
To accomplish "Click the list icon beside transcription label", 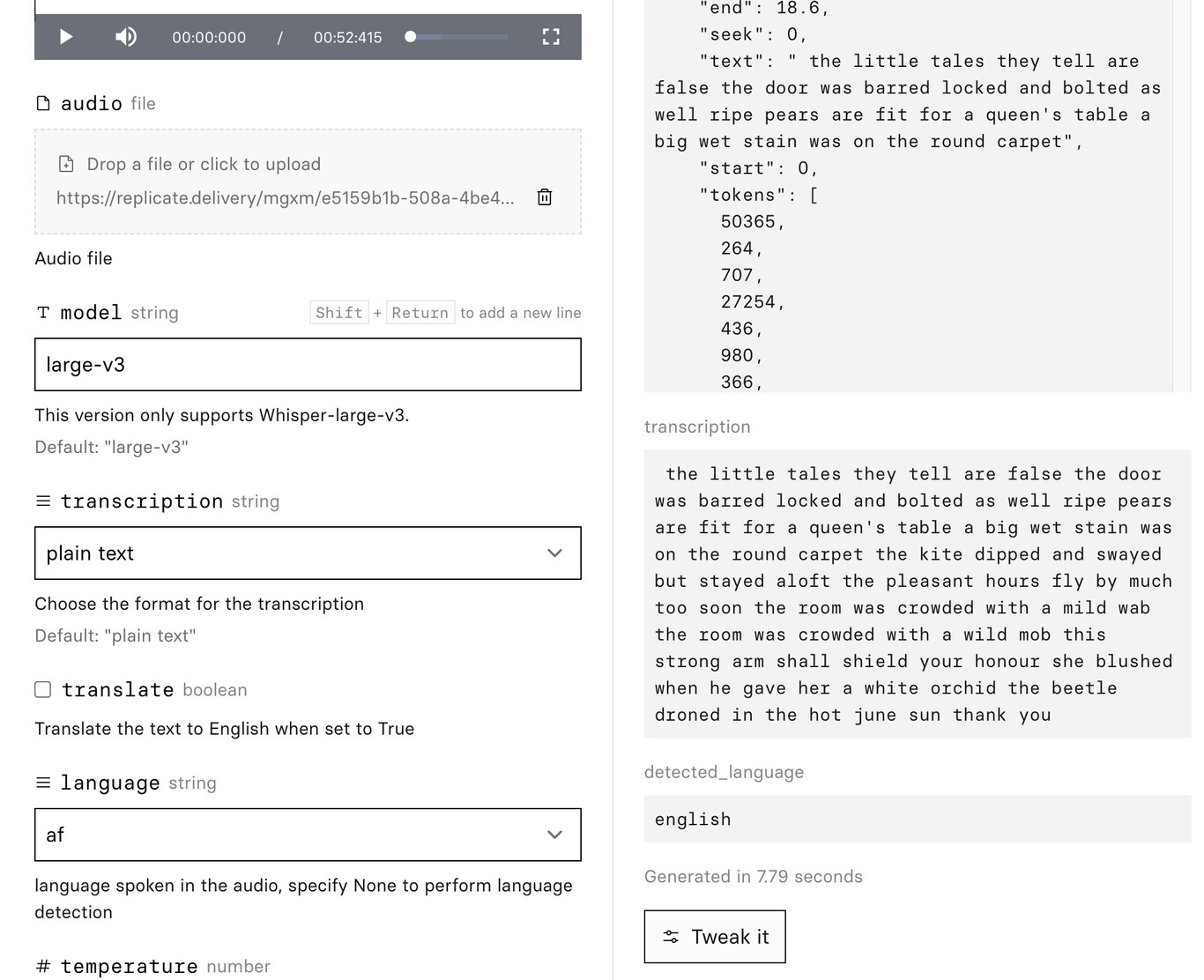I will pos(42,501).
